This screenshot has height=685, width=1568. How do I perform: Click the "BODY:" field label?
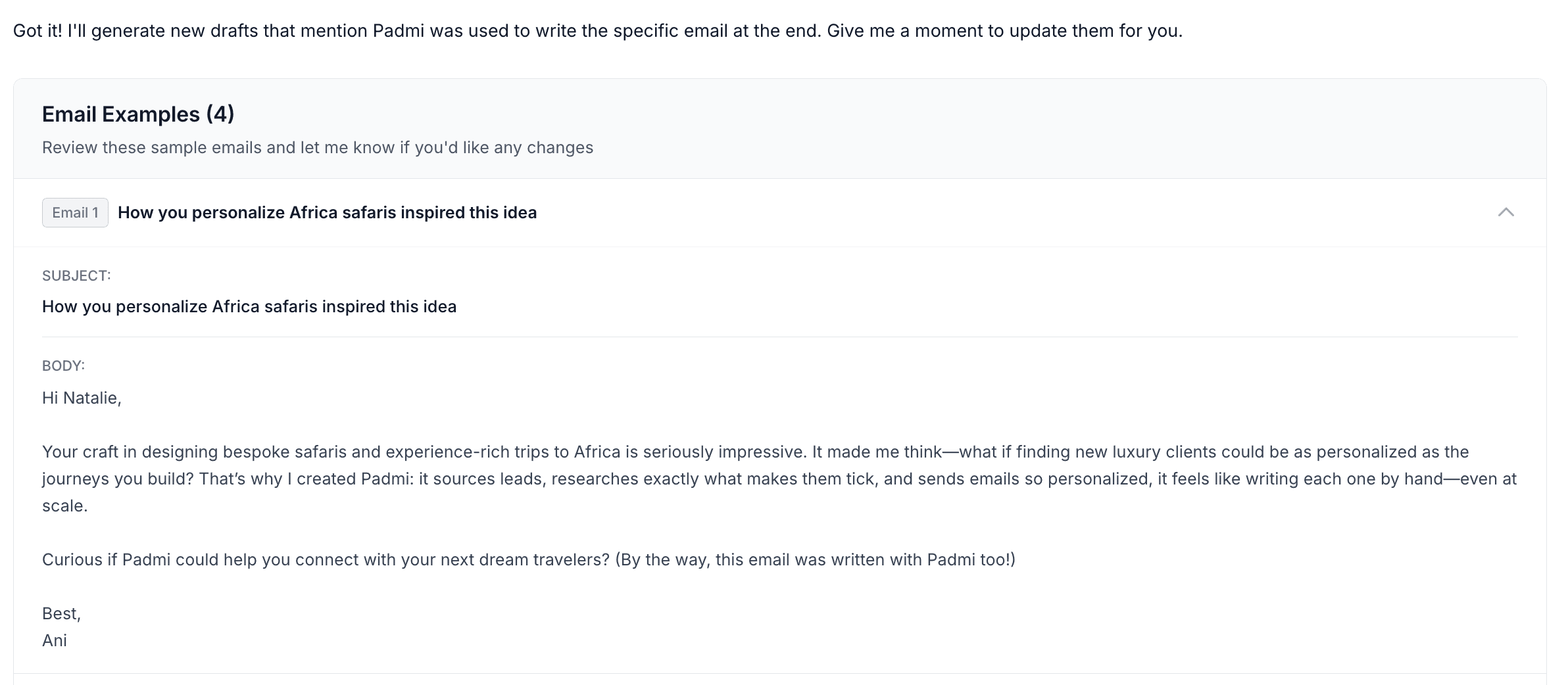[63, 366]
